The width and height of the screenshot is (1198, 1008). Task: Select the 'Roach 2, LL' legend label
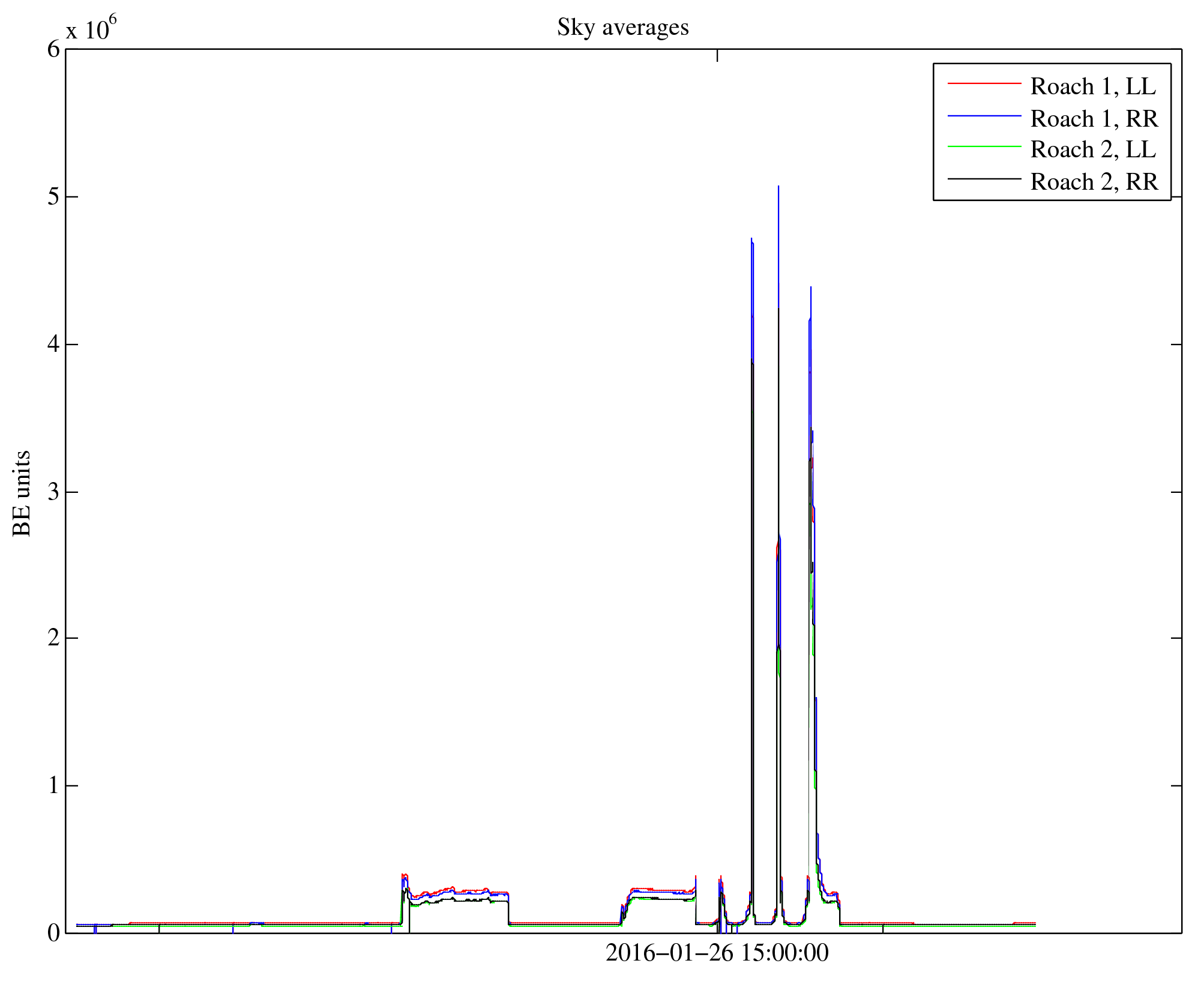point(1093,150)
